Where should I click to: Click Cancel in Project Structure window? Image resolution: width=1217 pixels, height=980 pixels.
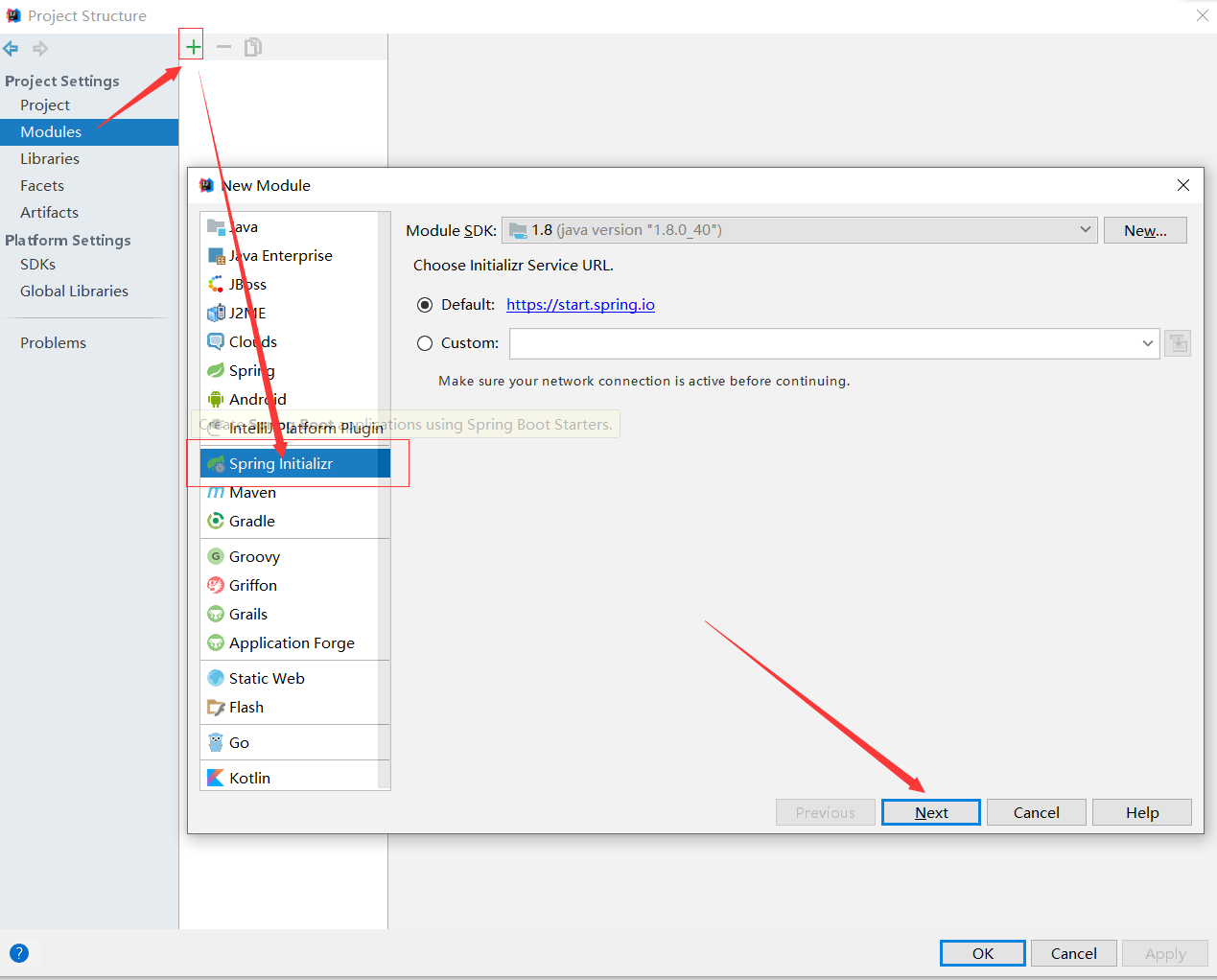(1074, 953)
